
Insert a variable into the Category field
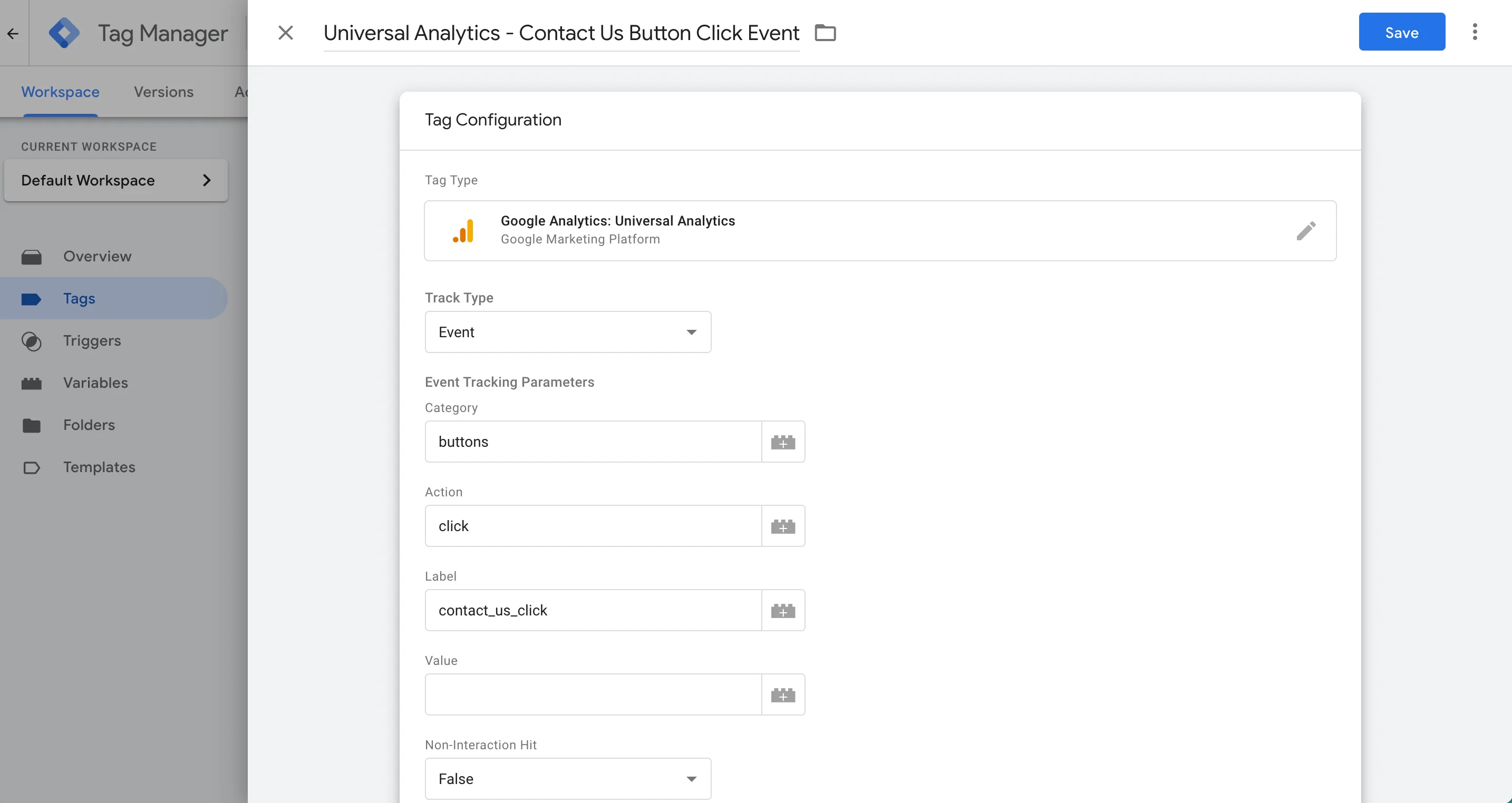(783, 441)
